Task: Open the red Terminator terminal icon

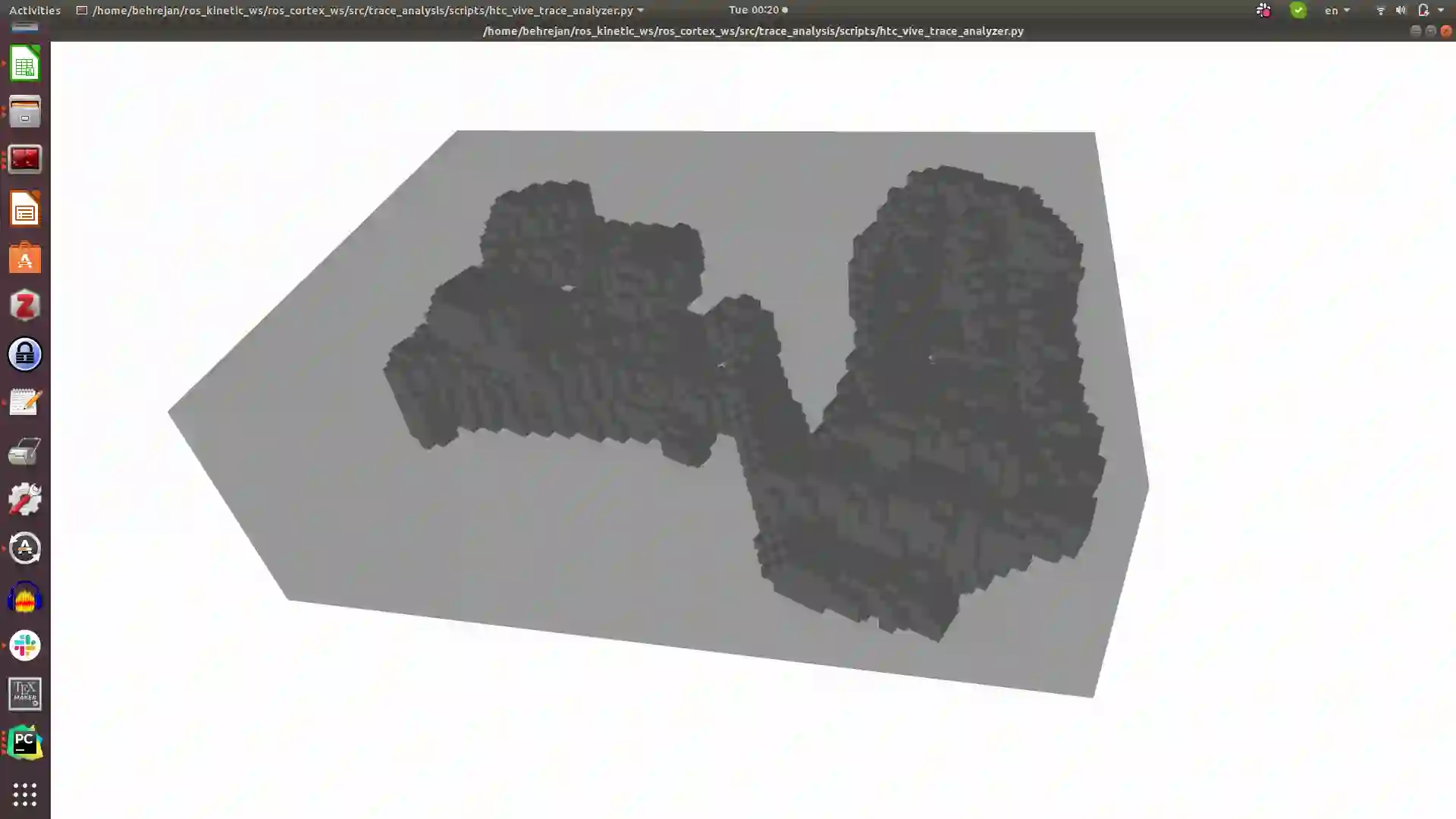Action: (24, 160)
